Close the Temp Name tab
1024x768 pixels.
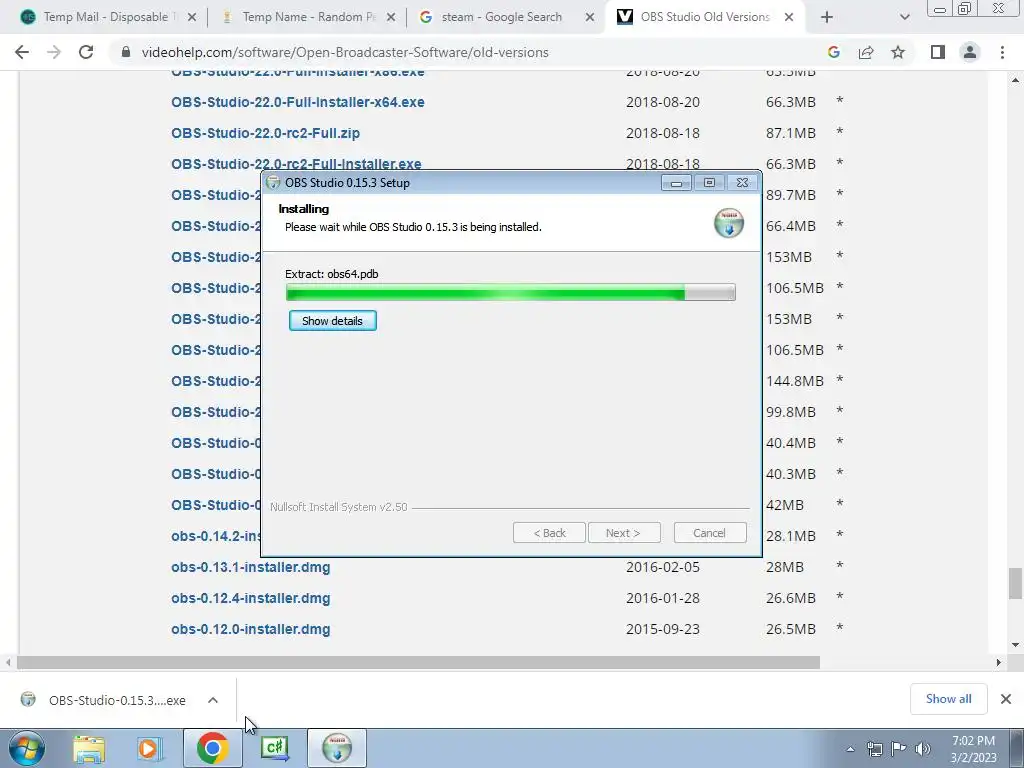coord(391,17)
